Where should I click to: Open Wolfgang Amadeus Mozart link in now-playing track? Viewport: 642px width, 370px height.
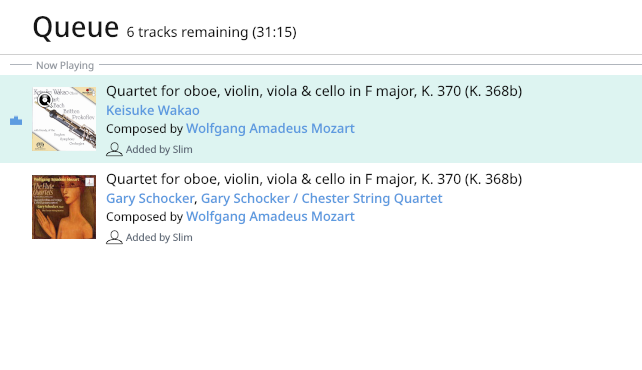click(x=270, y=129)
